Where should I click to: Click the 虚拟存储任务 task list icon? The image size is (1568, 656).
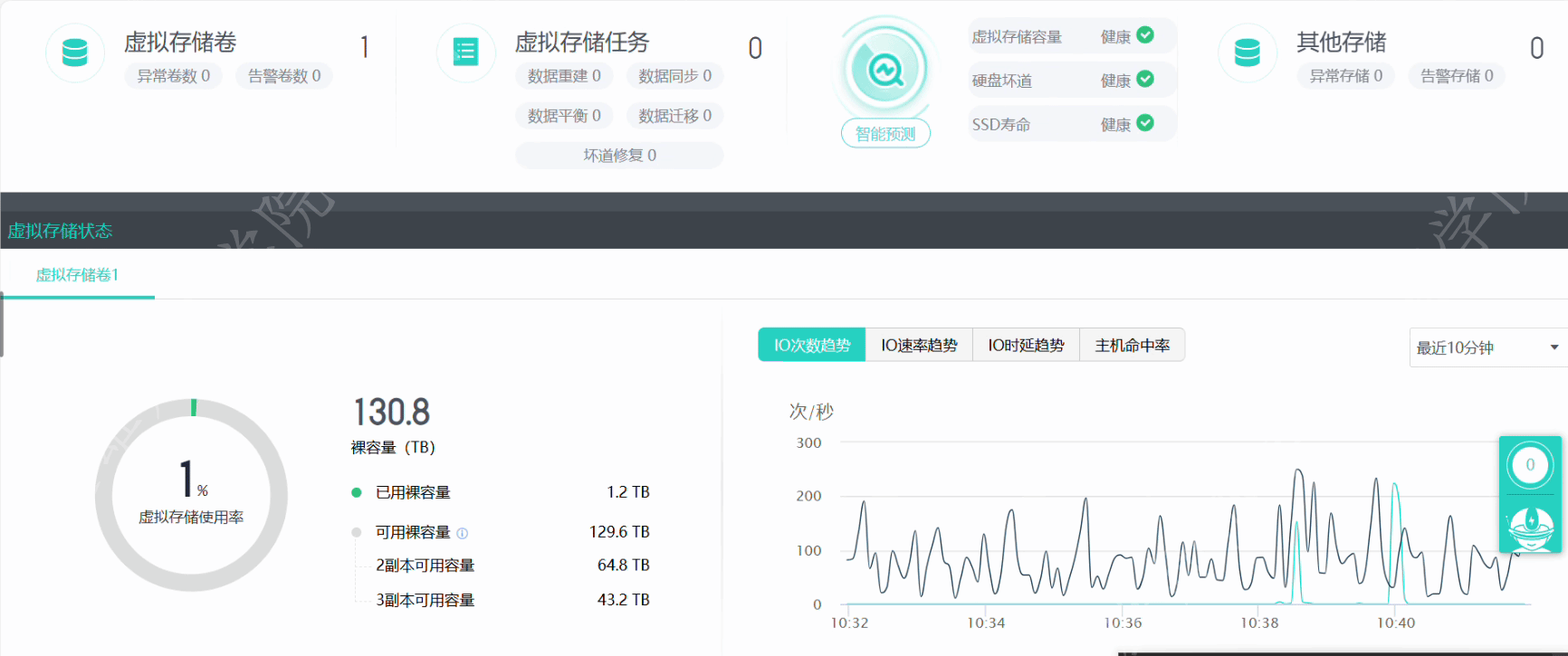465,52
